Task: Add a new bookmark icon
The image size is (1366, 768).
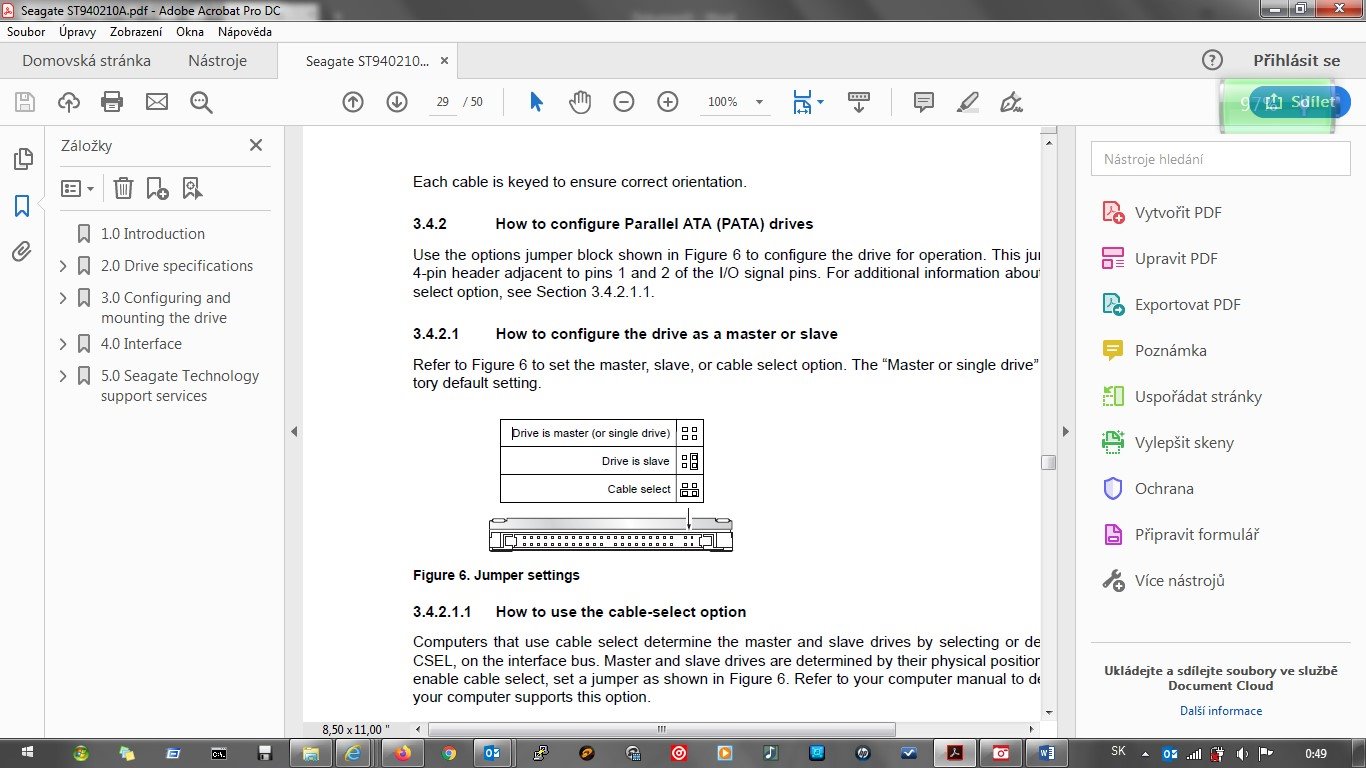Action: coord(157,188)
